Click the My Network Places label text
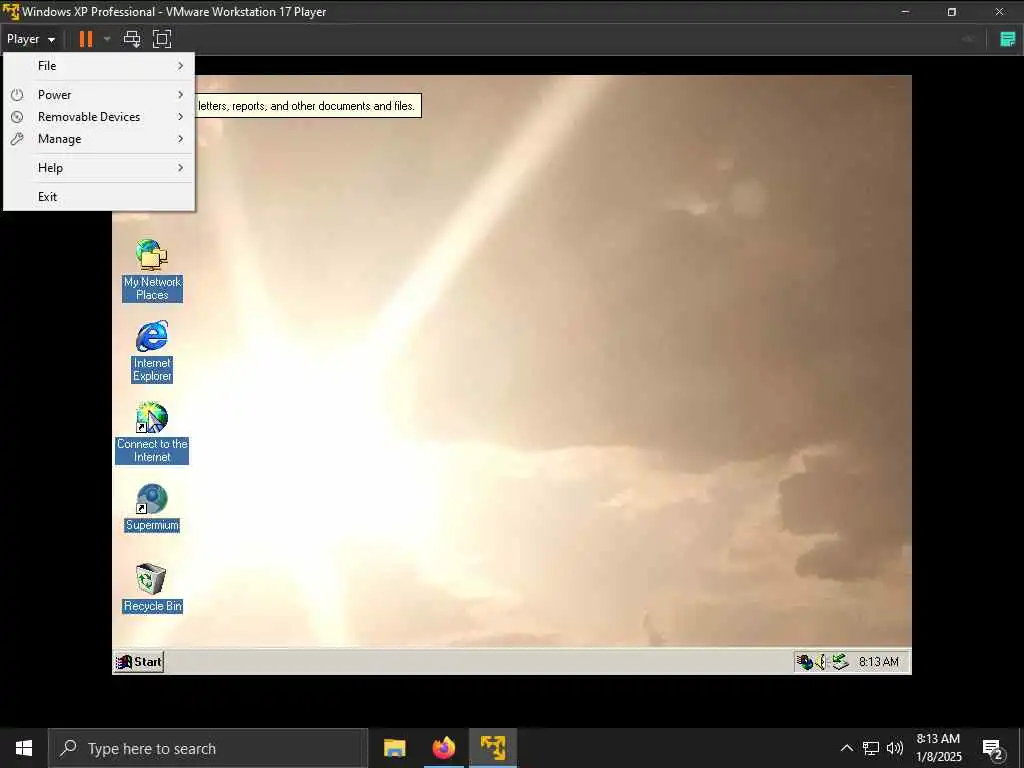Screen dimensions: 1024x768 click(152, 289)
